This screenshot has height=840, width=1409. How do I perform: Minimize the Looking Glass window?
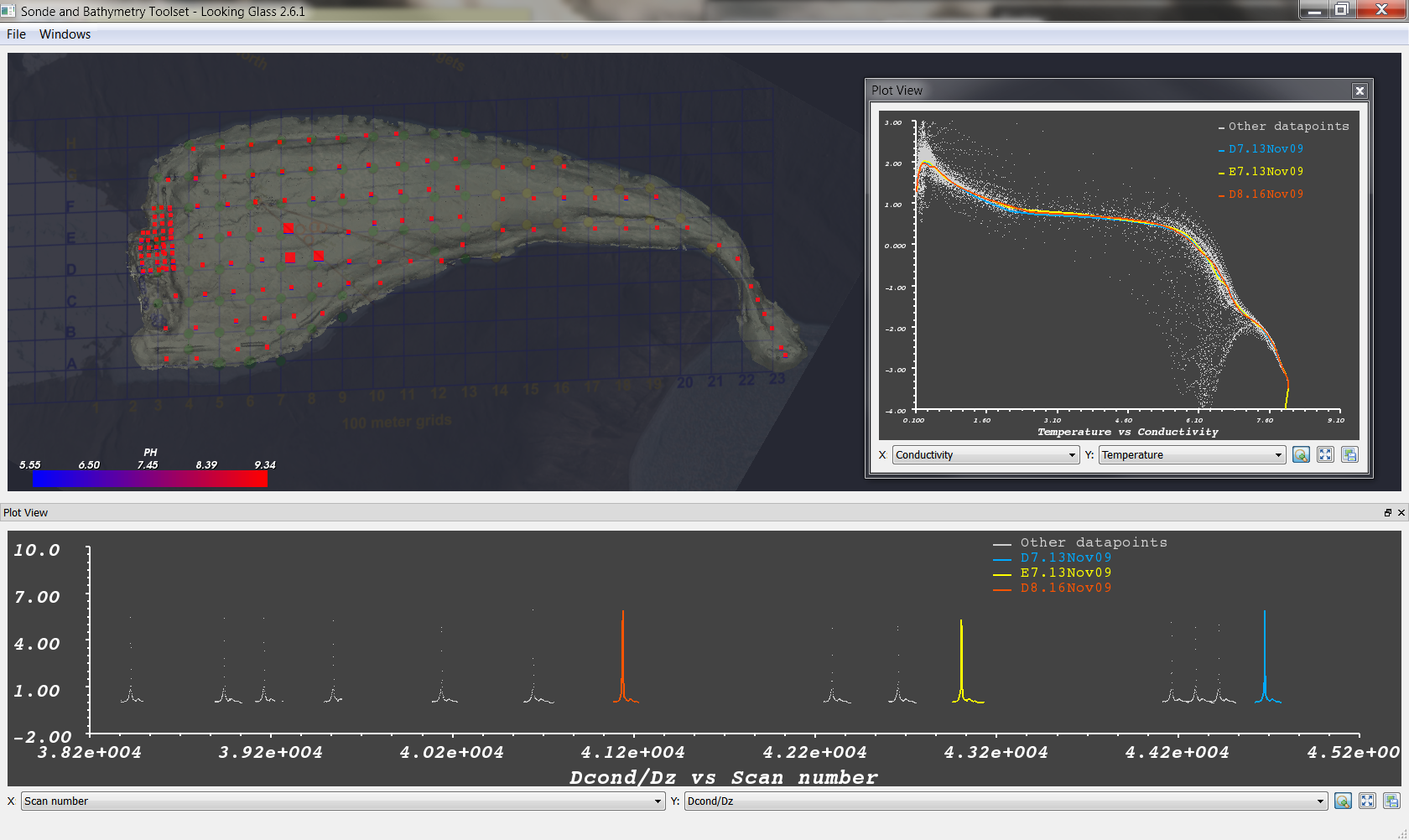1314,10
